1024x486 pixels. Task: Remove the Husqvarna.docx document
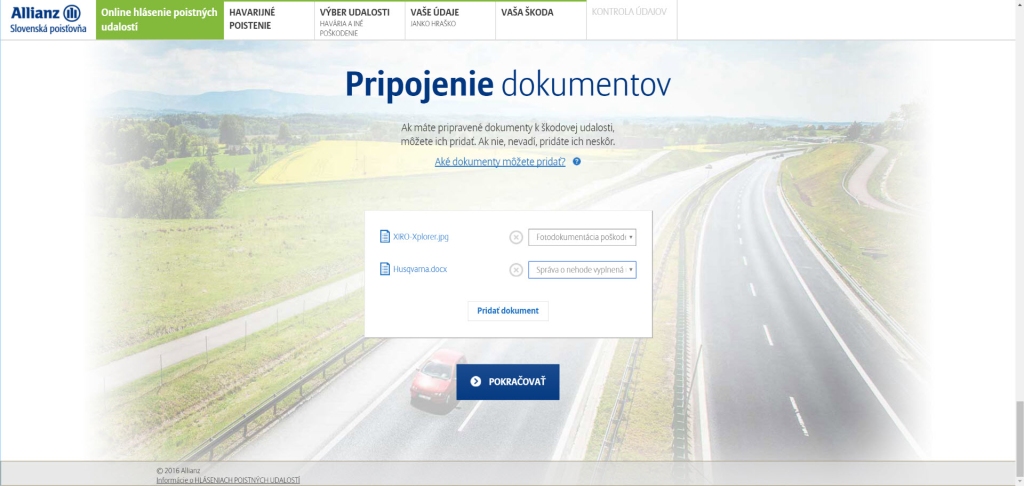pyautogui.click(x=516, y=269)
